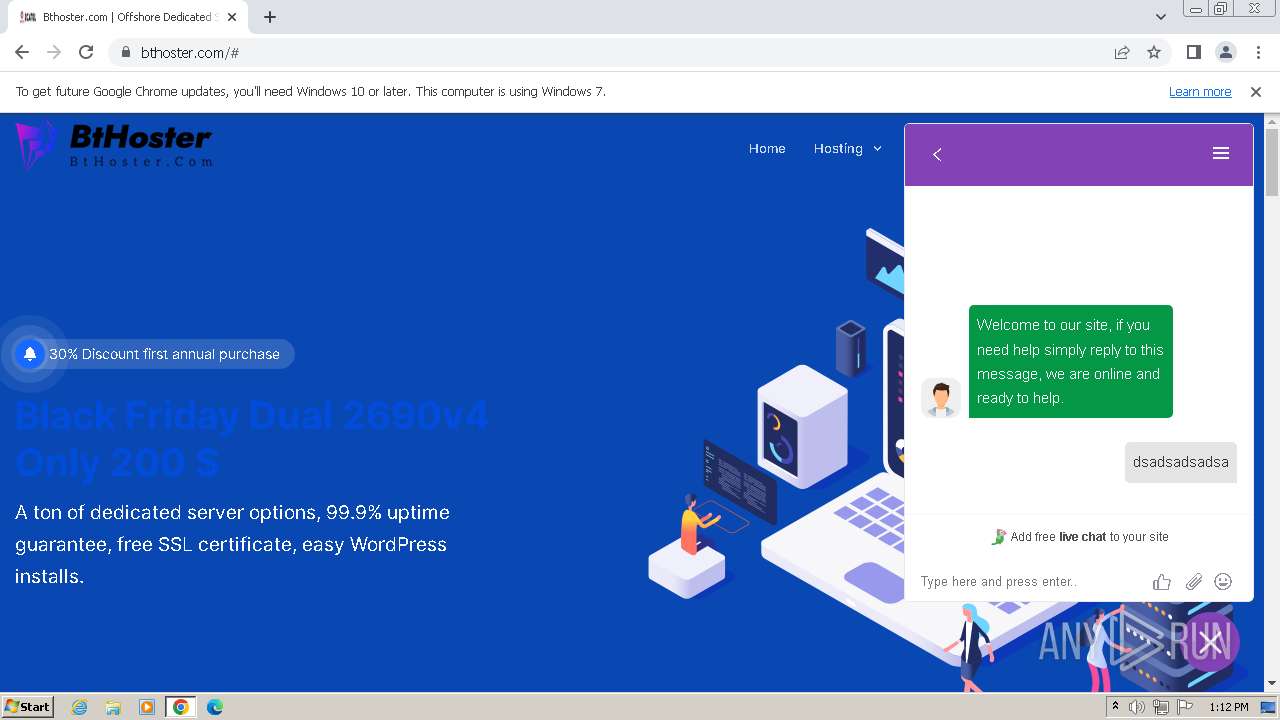The height and width of the screenshot is (720, 1280).
Task: Click the network tray icon
Action: 1160,707
